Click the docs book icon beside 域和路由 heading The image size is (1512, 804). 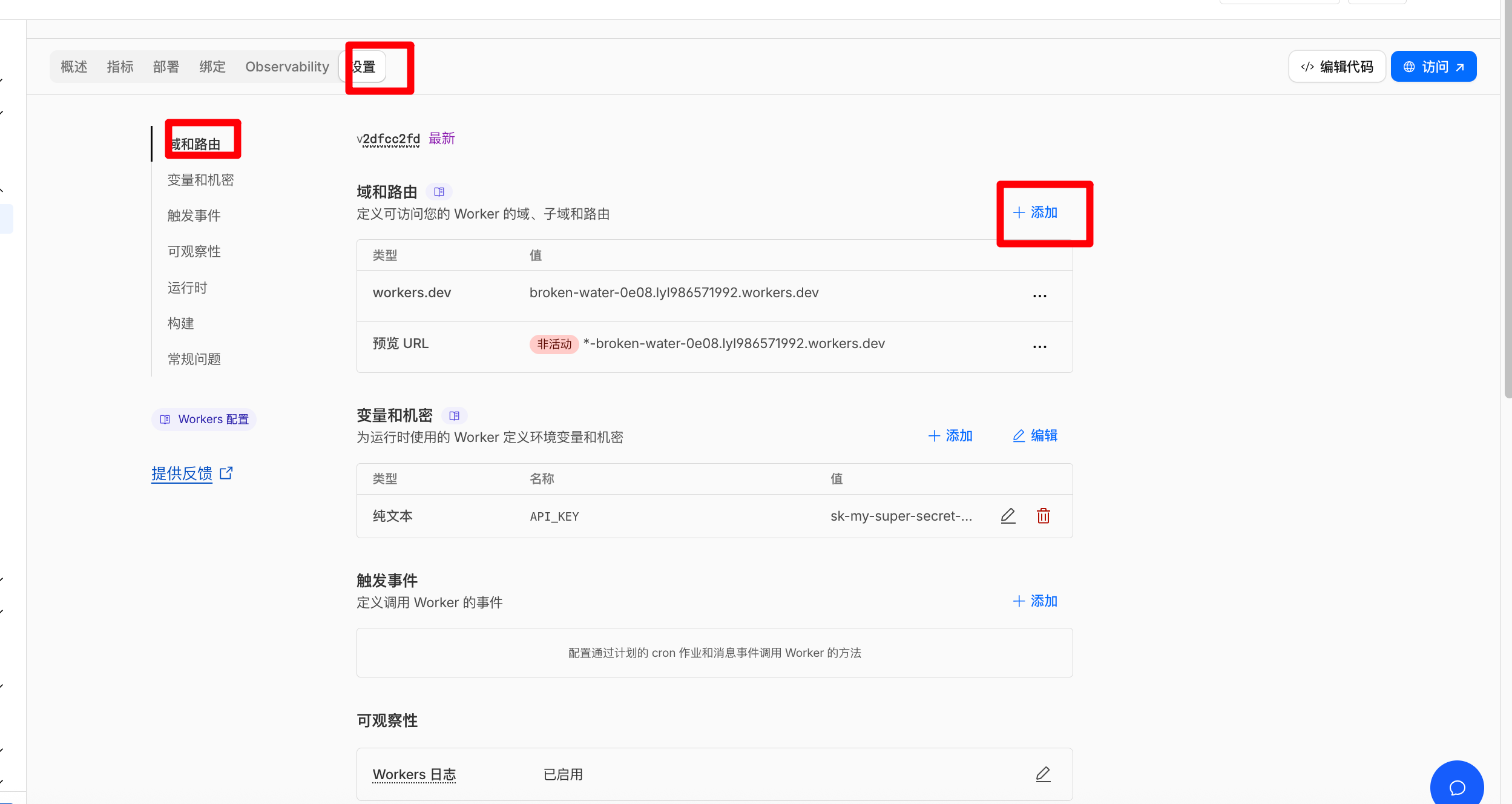pyautogui.click(x=439, y=192)
